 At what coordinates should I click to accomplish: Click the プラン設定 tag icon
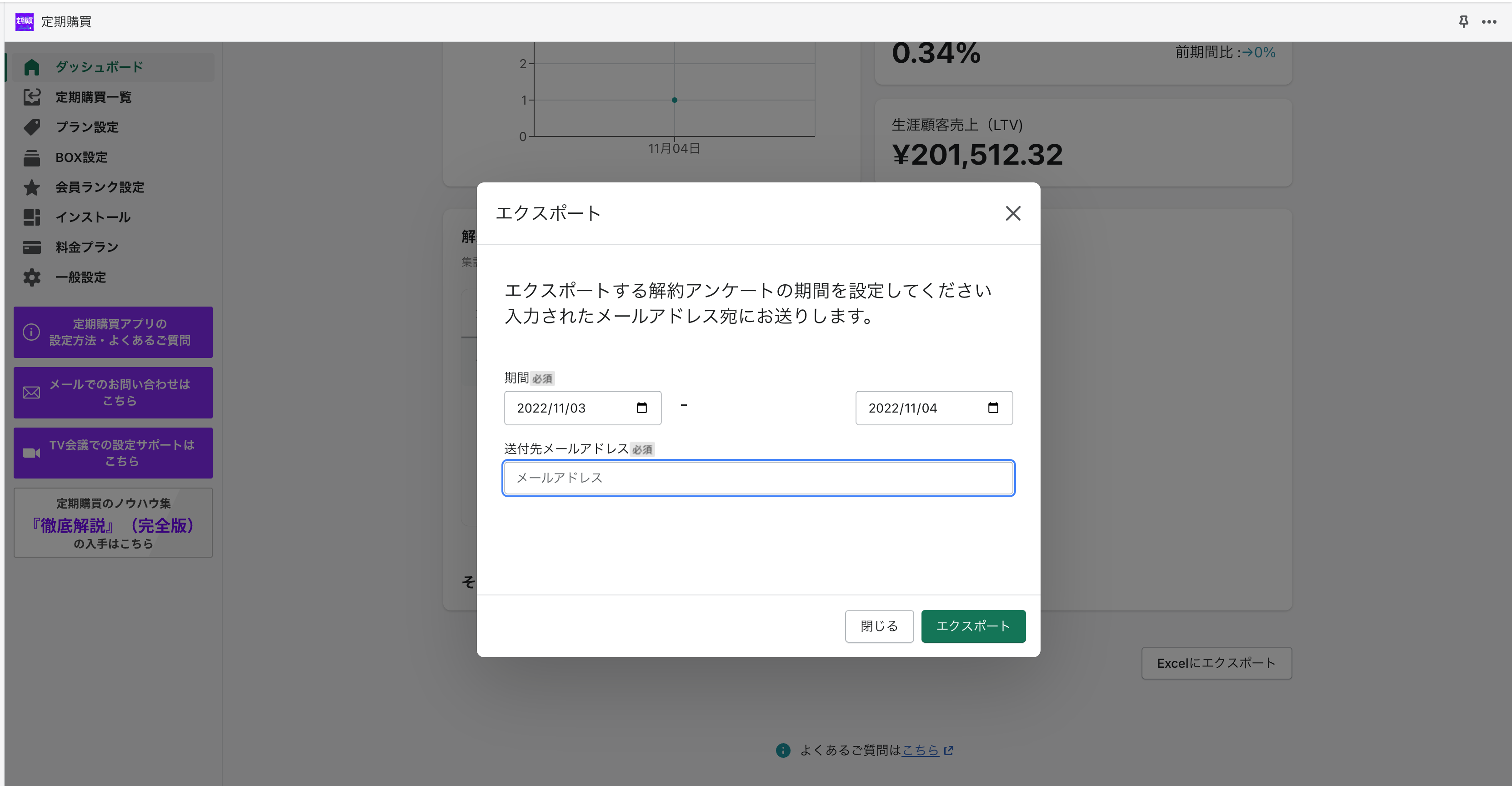(x=32, y=127)
